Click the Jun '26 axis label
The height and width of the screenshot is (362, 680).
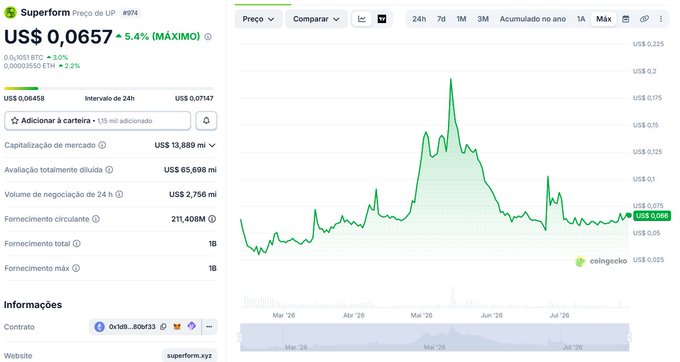(491, 315)
